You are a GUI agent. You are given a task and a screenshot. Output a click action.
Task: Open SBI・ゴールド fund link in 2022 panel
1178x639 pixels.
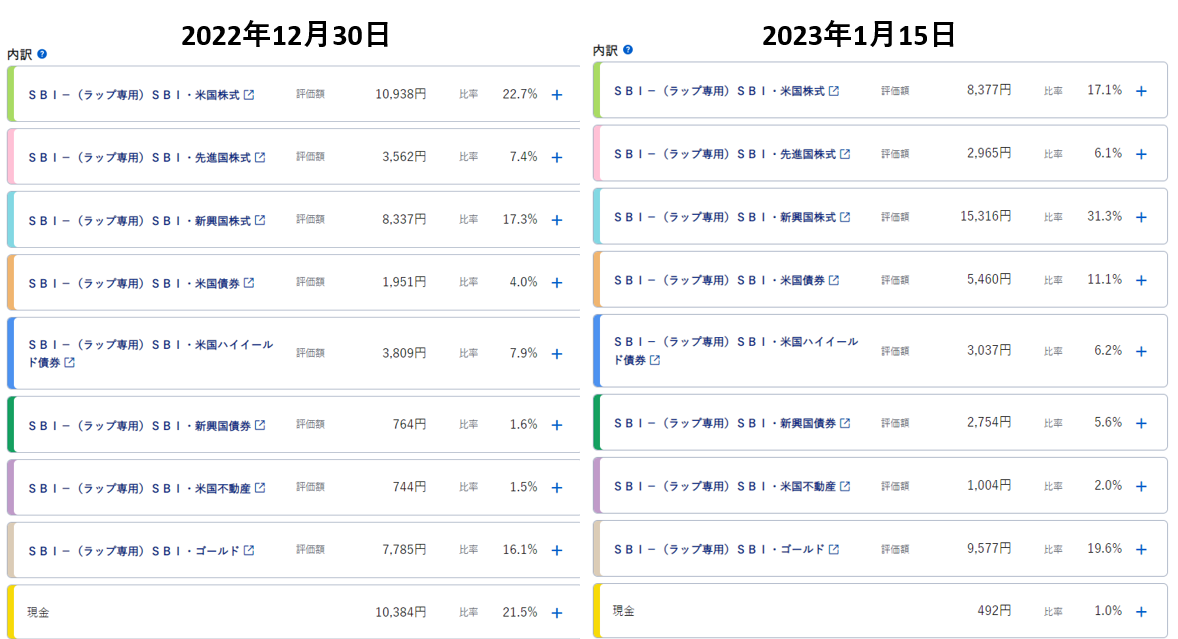click(134, 550)
